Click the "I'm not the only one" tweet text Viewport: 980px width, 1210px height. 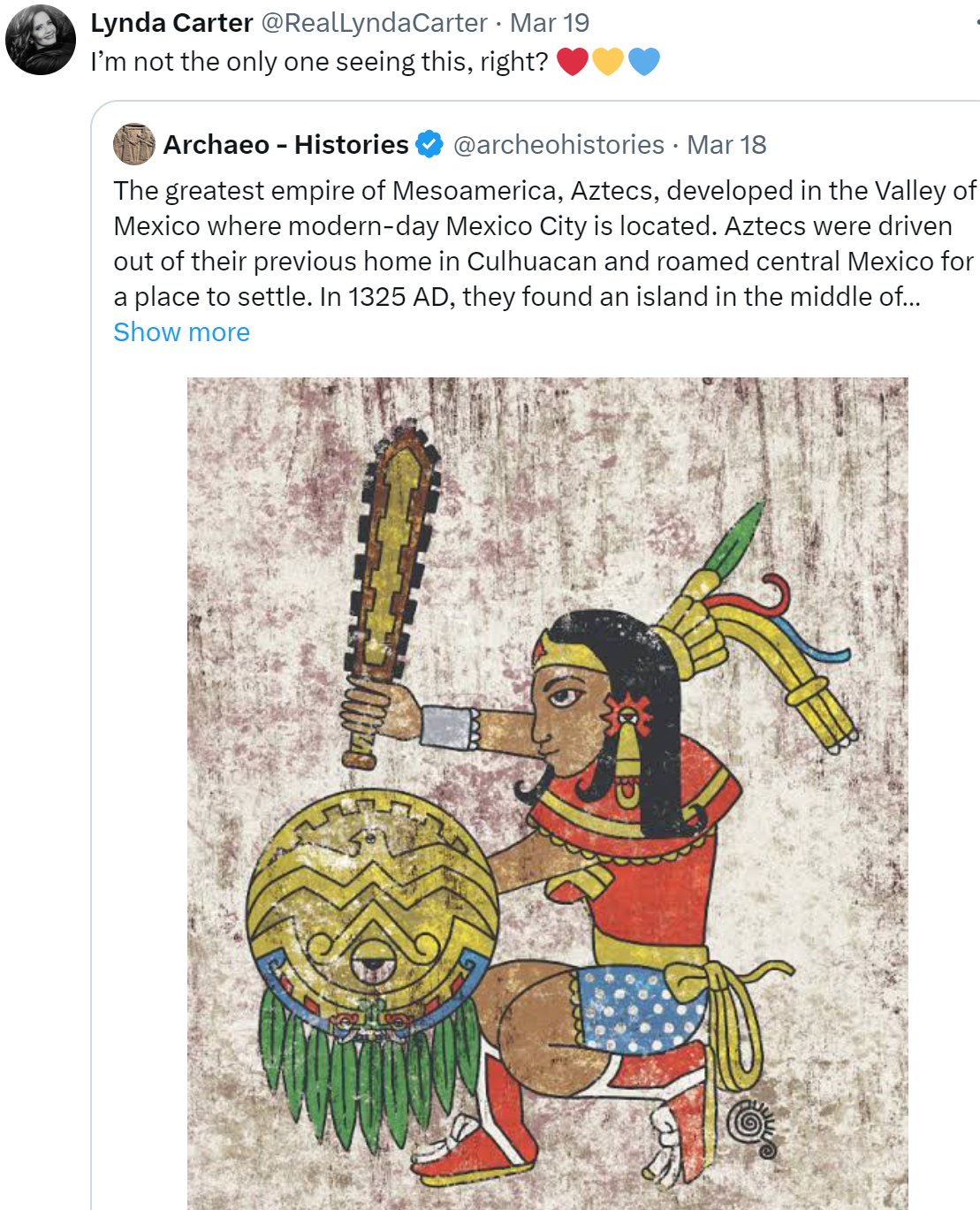point(319,62)
